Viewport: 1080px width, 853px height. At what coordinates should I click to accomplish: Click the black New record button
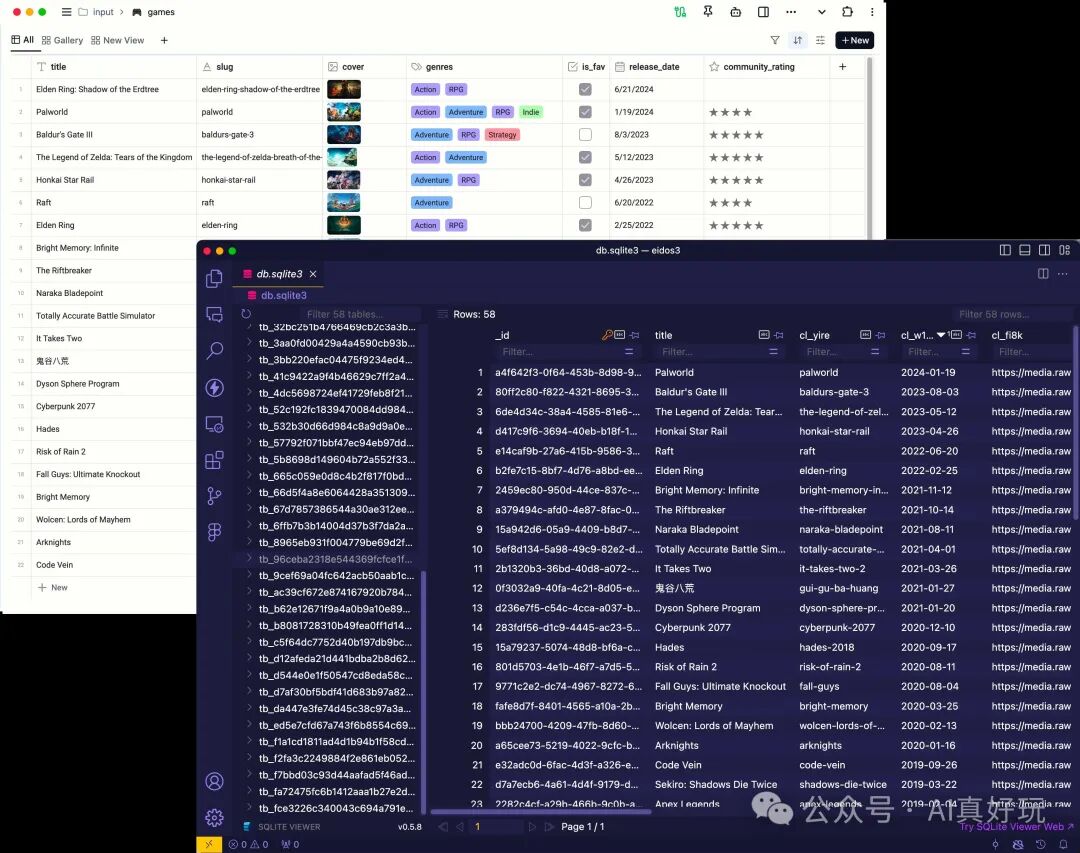pos(855,40)
